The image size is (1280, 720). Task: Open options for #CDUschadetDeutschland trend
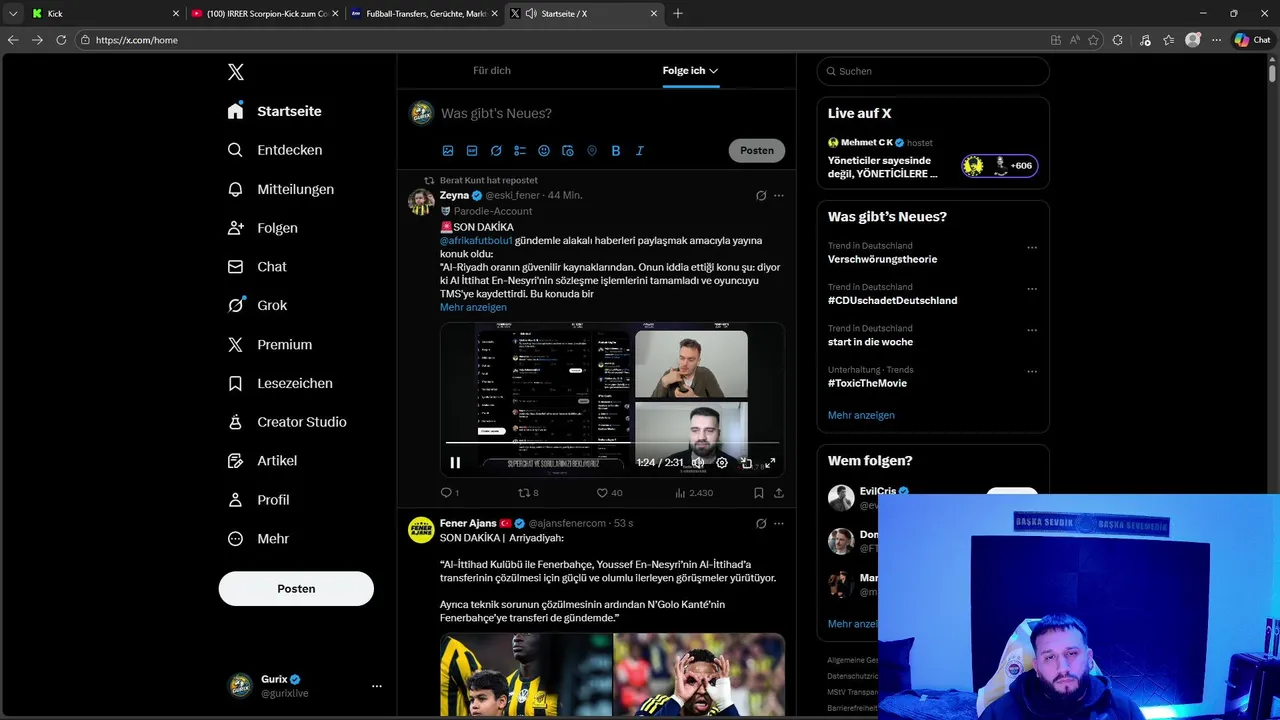point(1032,289)
